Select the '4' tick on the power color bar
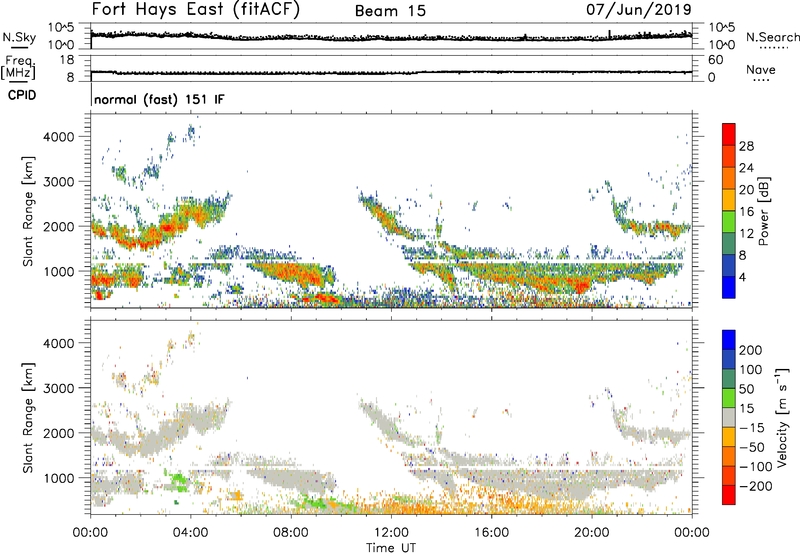Screen dimensions: 800x554 742,277
